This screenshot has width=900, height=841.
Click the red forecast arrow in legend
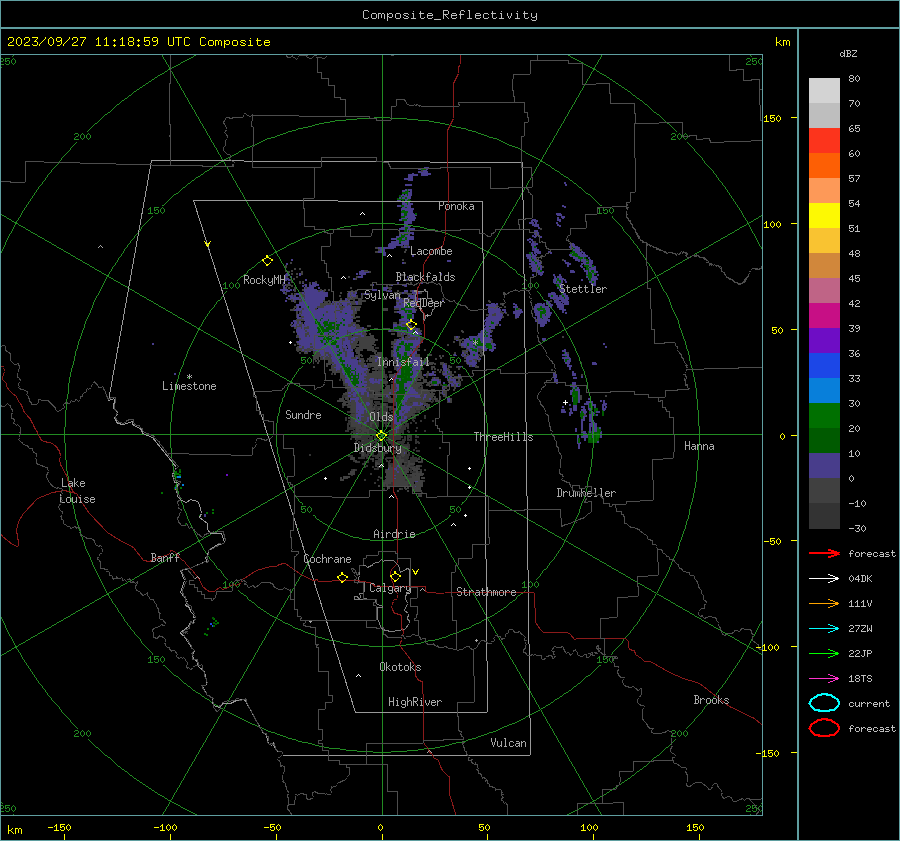pyautogui.click(x=824, y=553)
